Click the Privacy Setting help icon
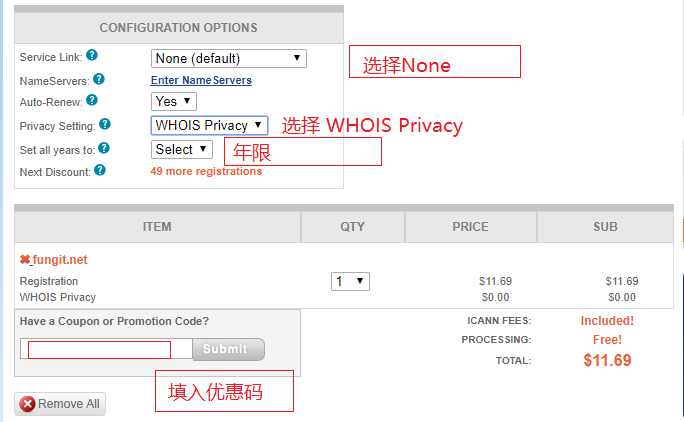 [x=105, y=125]
